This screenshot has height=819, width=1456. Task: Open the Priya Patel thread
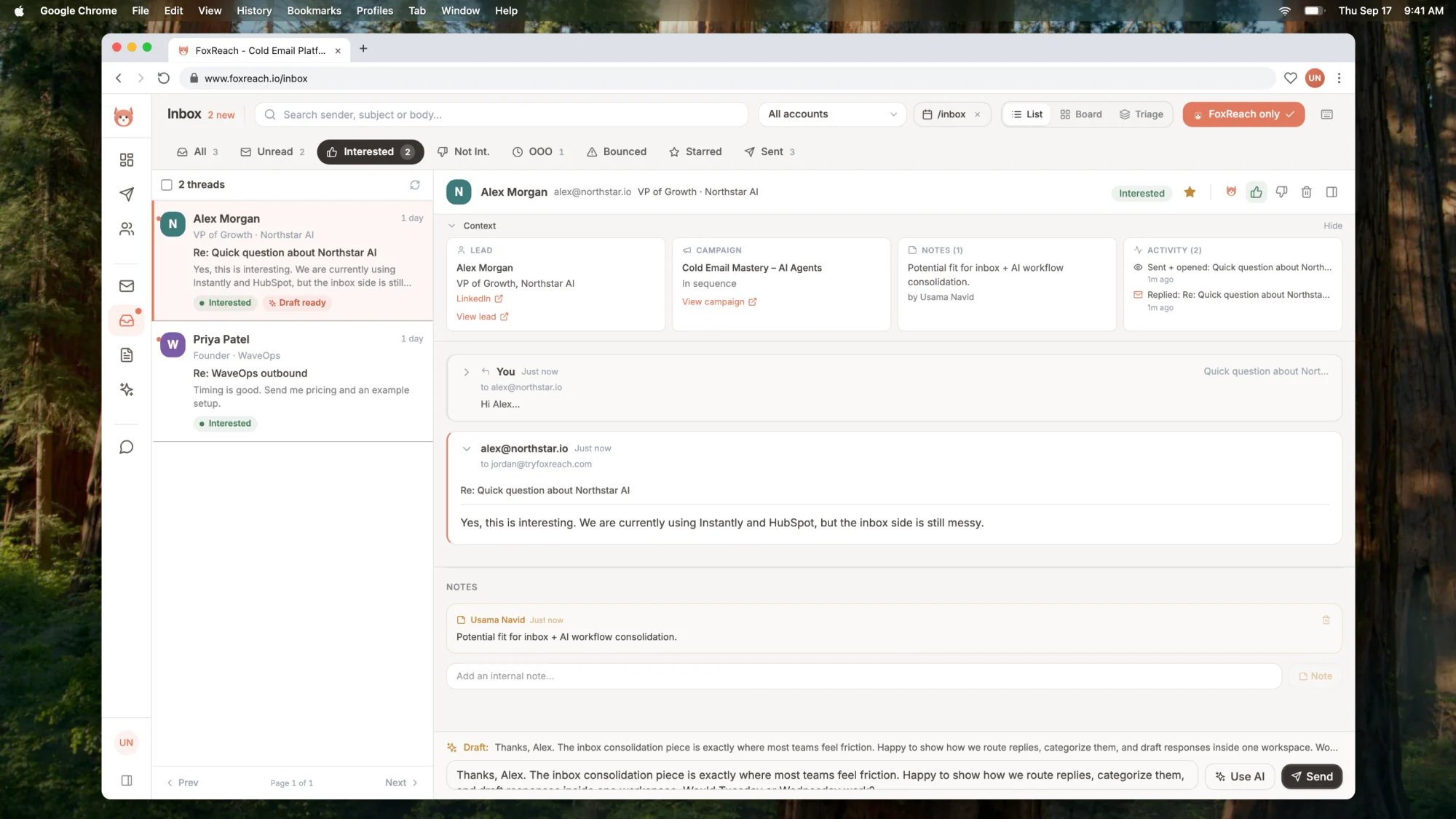(293, 381)
